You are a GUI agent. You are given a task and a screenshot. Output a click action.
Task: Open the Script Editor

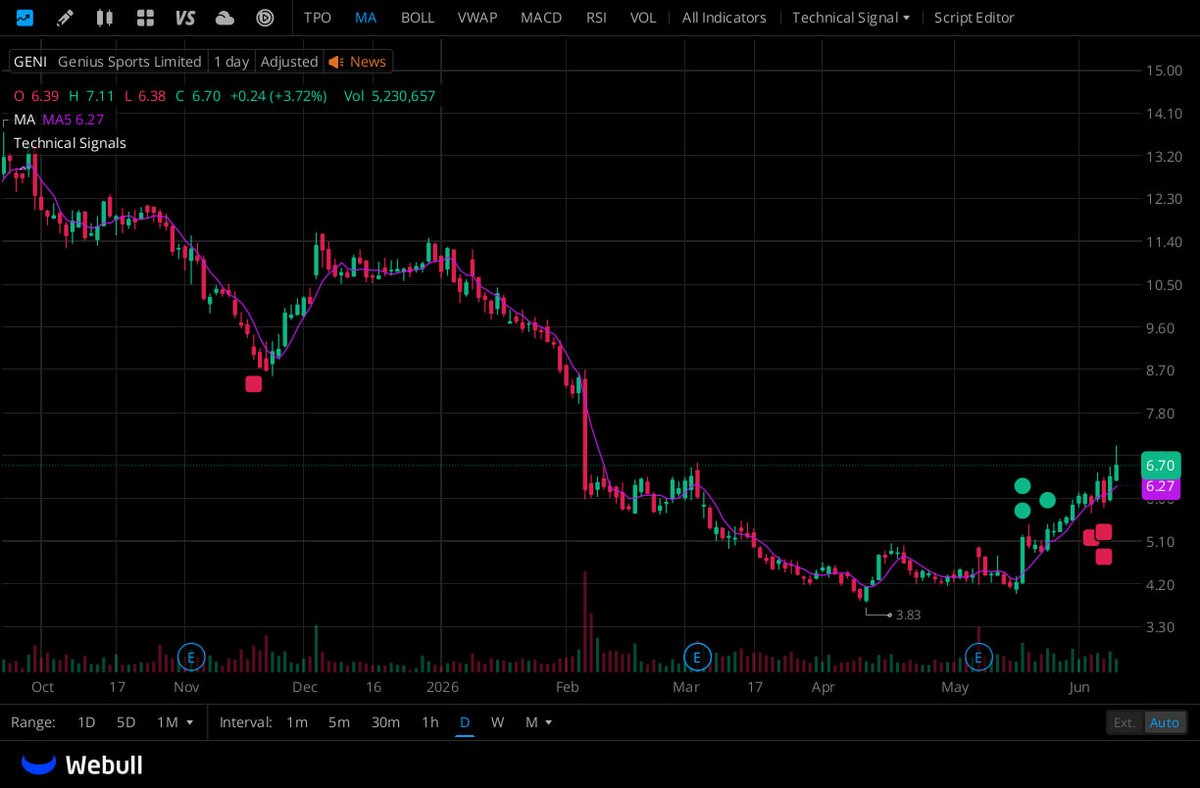974,17
